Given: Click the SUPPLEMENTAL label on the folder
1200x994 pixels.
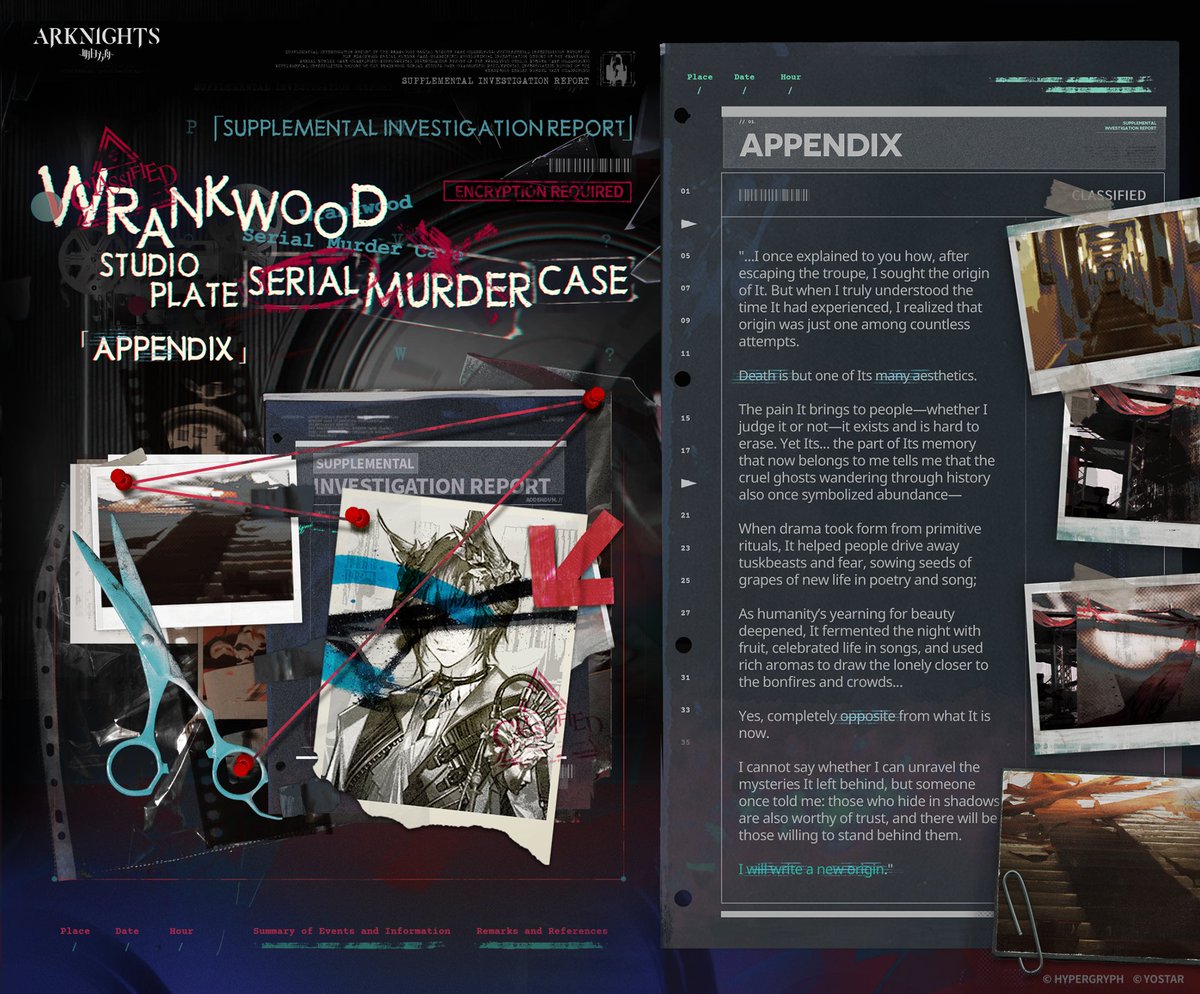Looking at the screenshot, I should point(364,464).
